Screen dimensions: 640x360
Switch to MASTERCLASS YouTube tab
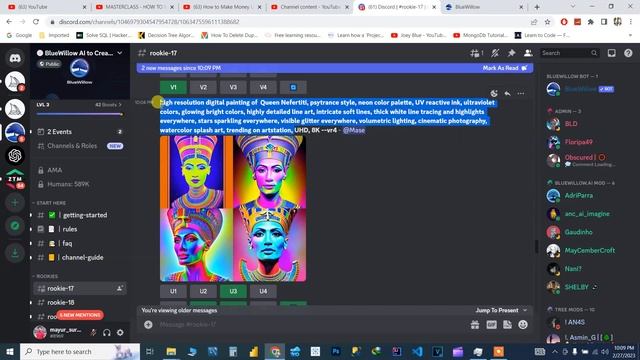135,7
